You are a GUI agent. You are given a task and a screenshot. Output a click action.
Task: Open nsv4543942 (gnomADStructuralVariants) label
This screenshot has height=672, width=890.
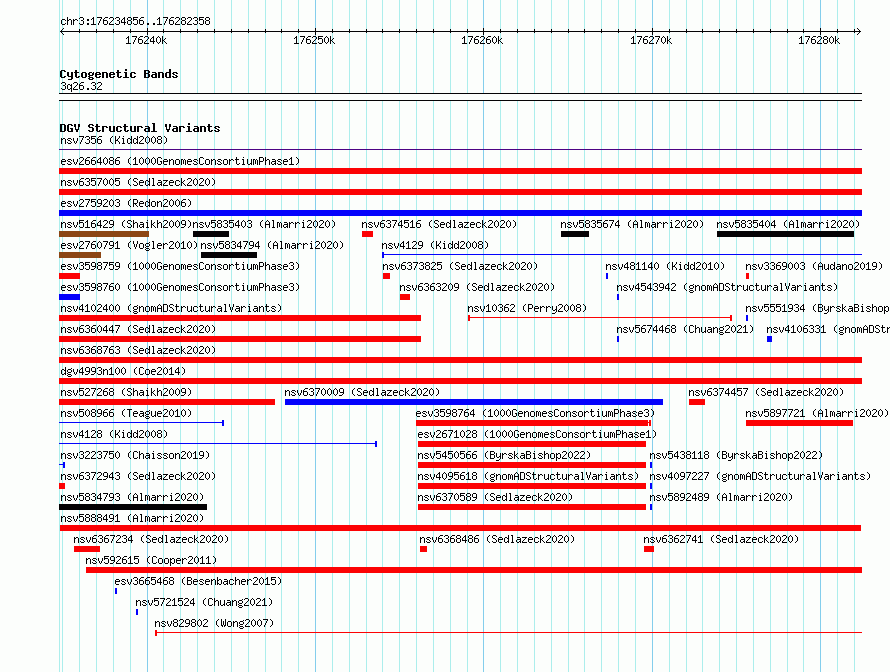[727, 287]
